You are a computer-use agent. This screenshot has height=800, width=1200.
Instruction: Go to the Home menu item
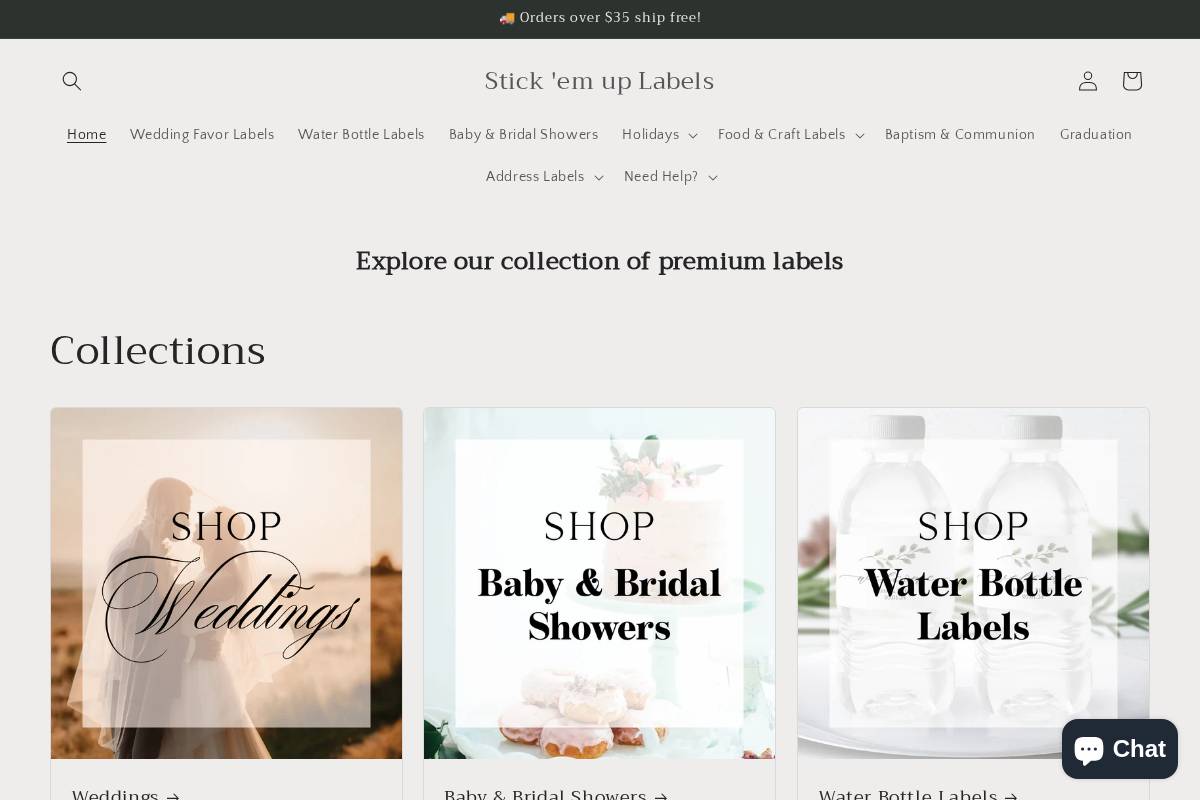86,135
